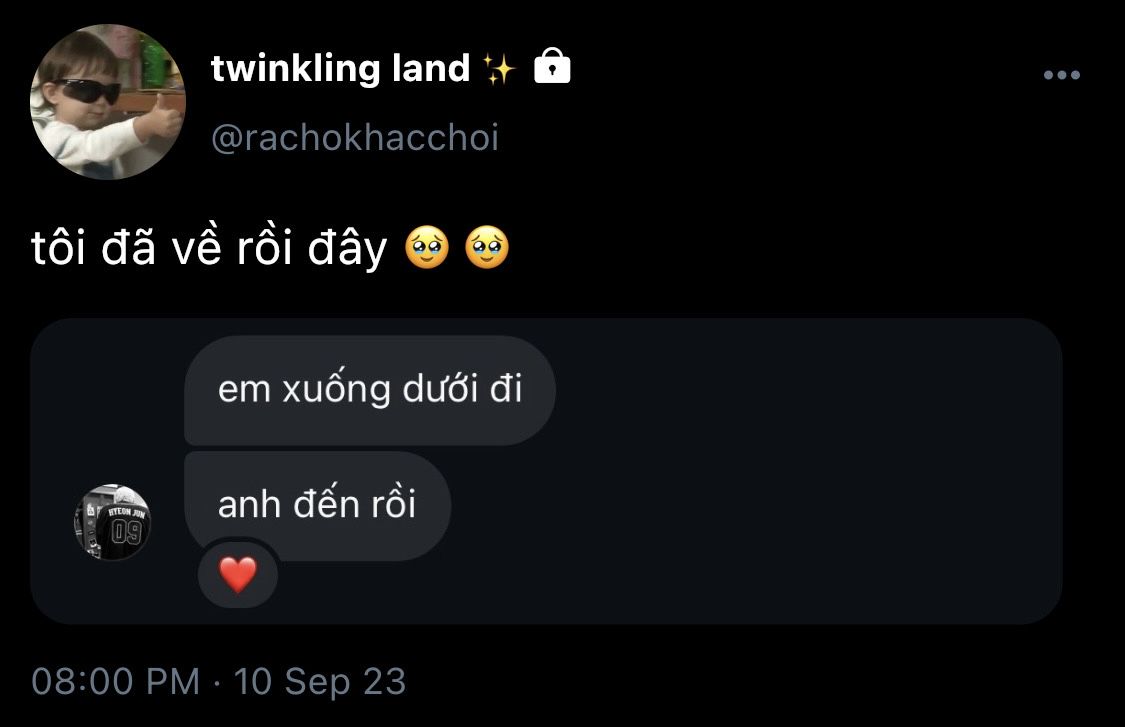Viewport: 1125px width, 727px height.
Task: Tap the red heart reaction
Action: (x=237, y=575)
